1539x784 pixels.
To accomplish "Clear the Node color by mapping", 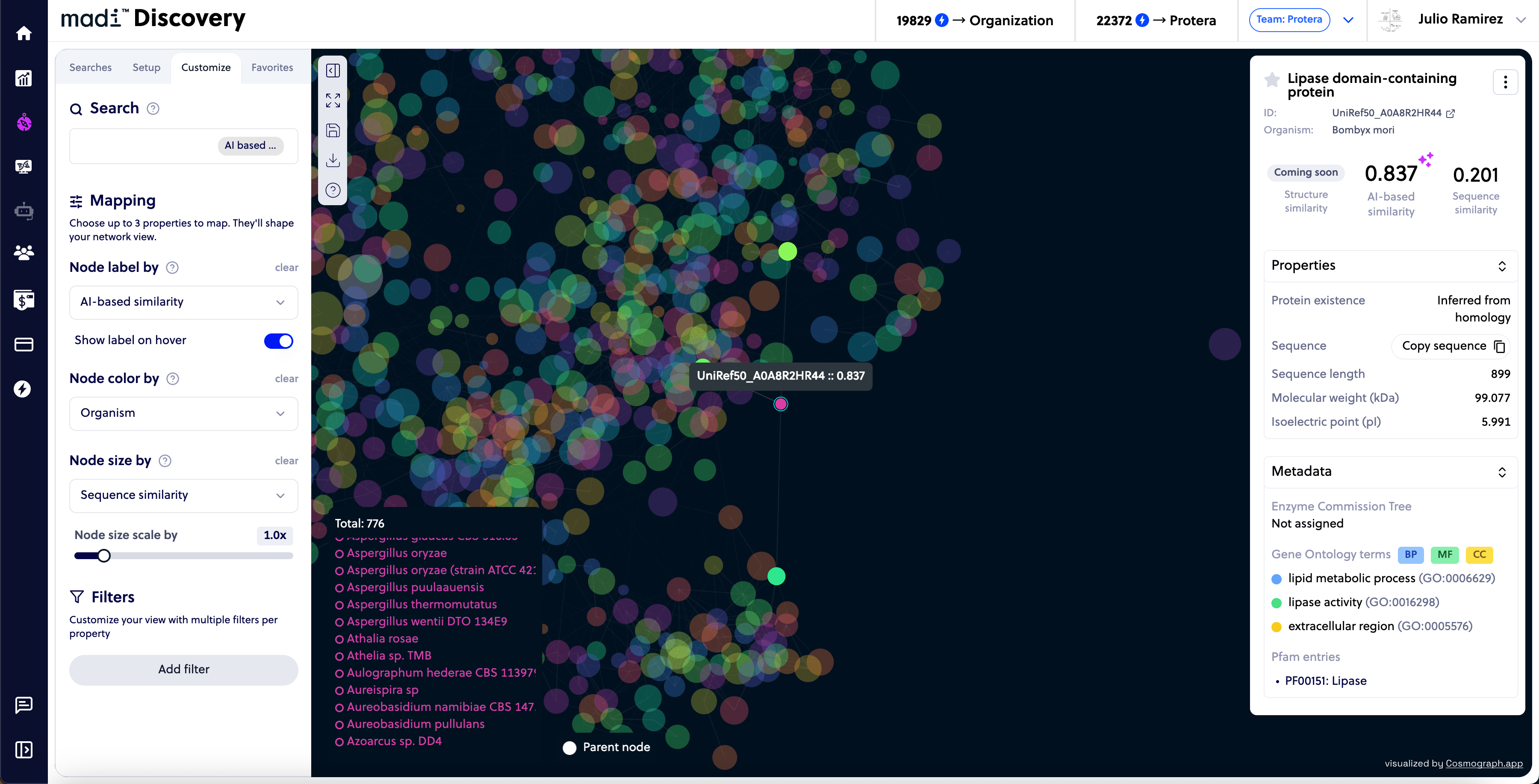I will tap(286, 379).
